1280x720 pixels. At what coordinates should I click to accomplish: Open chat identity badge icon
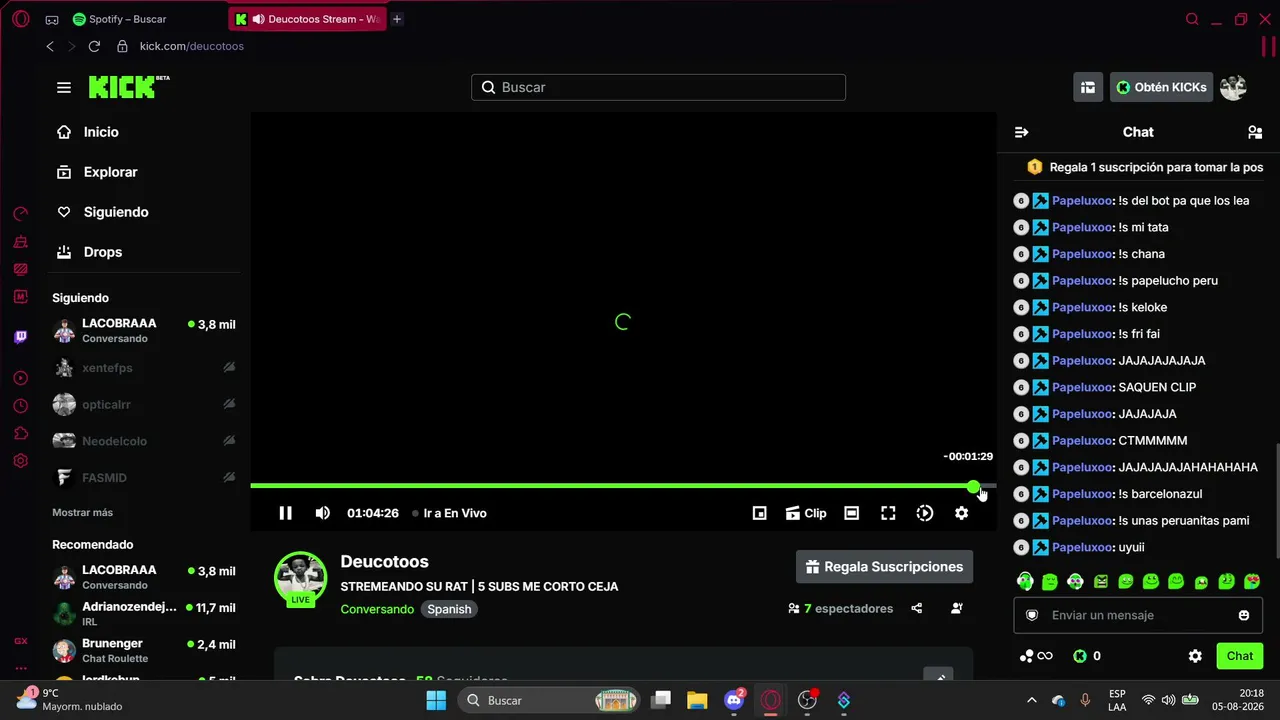tap(1032, 615)
